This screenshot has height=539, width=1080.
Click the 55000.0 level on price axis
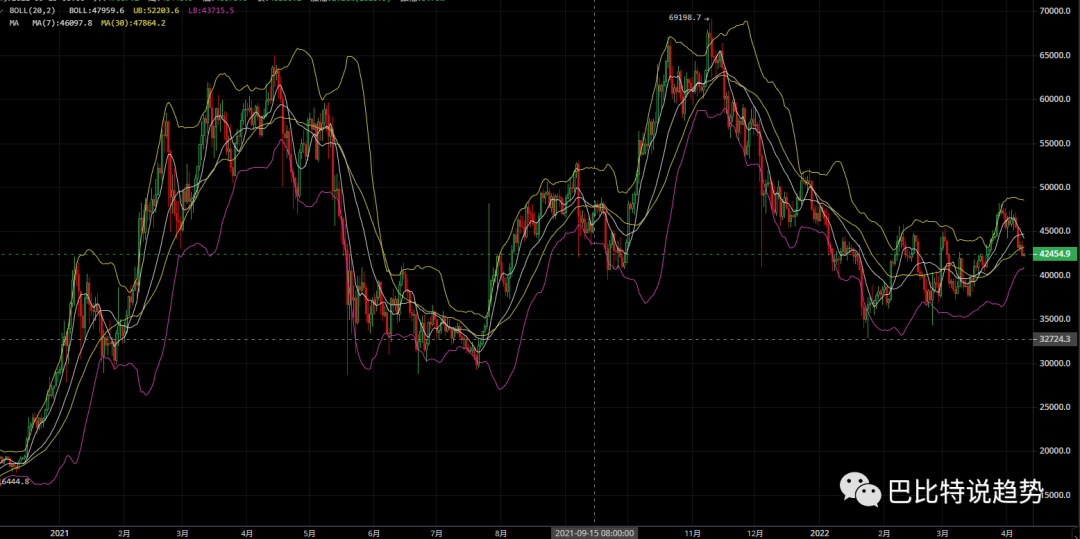[1055, 143]
